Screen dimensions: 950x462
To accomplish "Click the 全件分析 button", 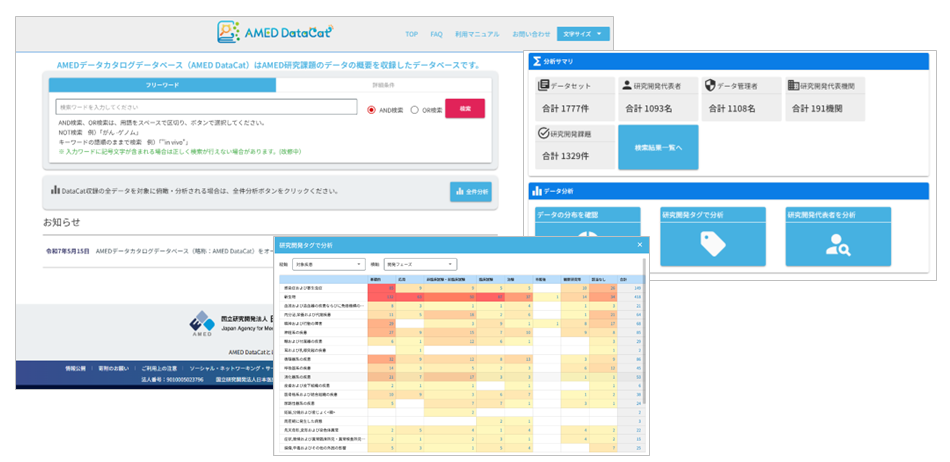I will (471, 191).
